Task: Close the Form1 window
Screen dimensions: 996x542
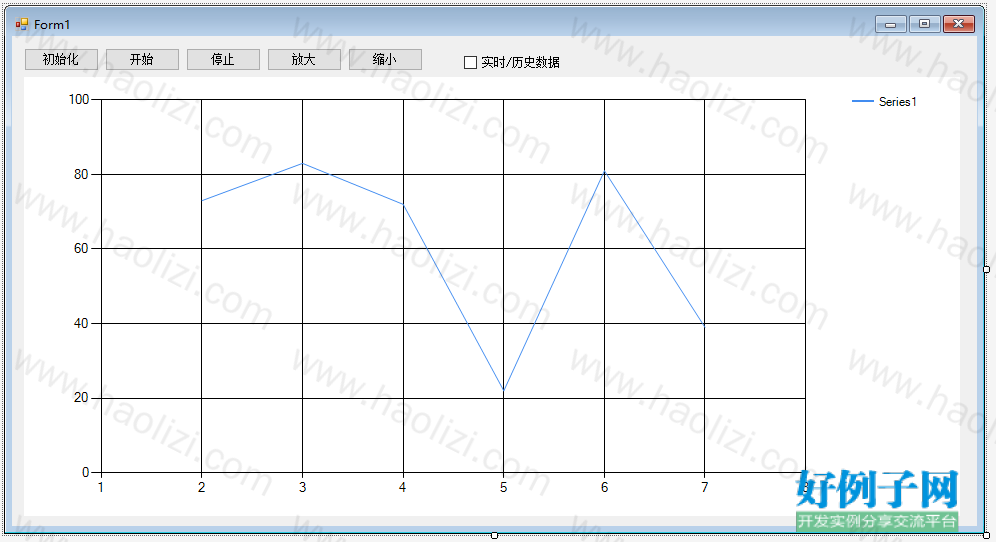Action: tap(959, 24)
